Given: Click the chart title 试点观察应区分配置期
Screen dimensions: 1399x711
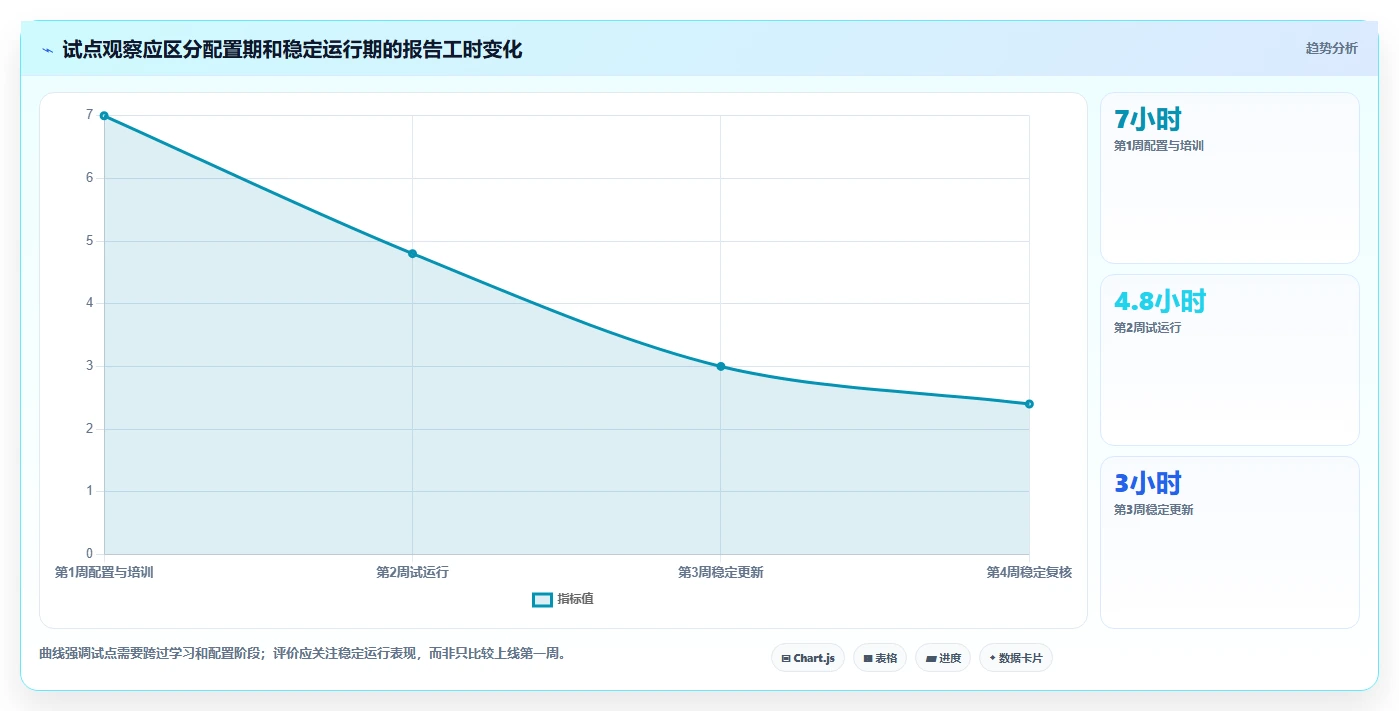Looking at the screenshot, I should 292,49.
